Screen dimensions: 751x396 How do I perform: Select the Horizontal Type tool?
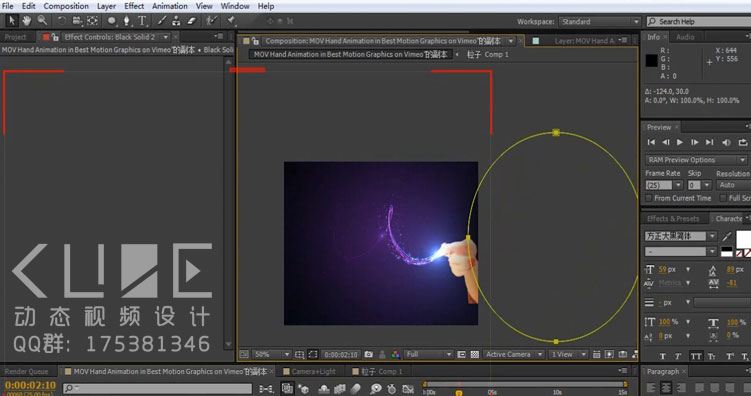tap(142, 21)
